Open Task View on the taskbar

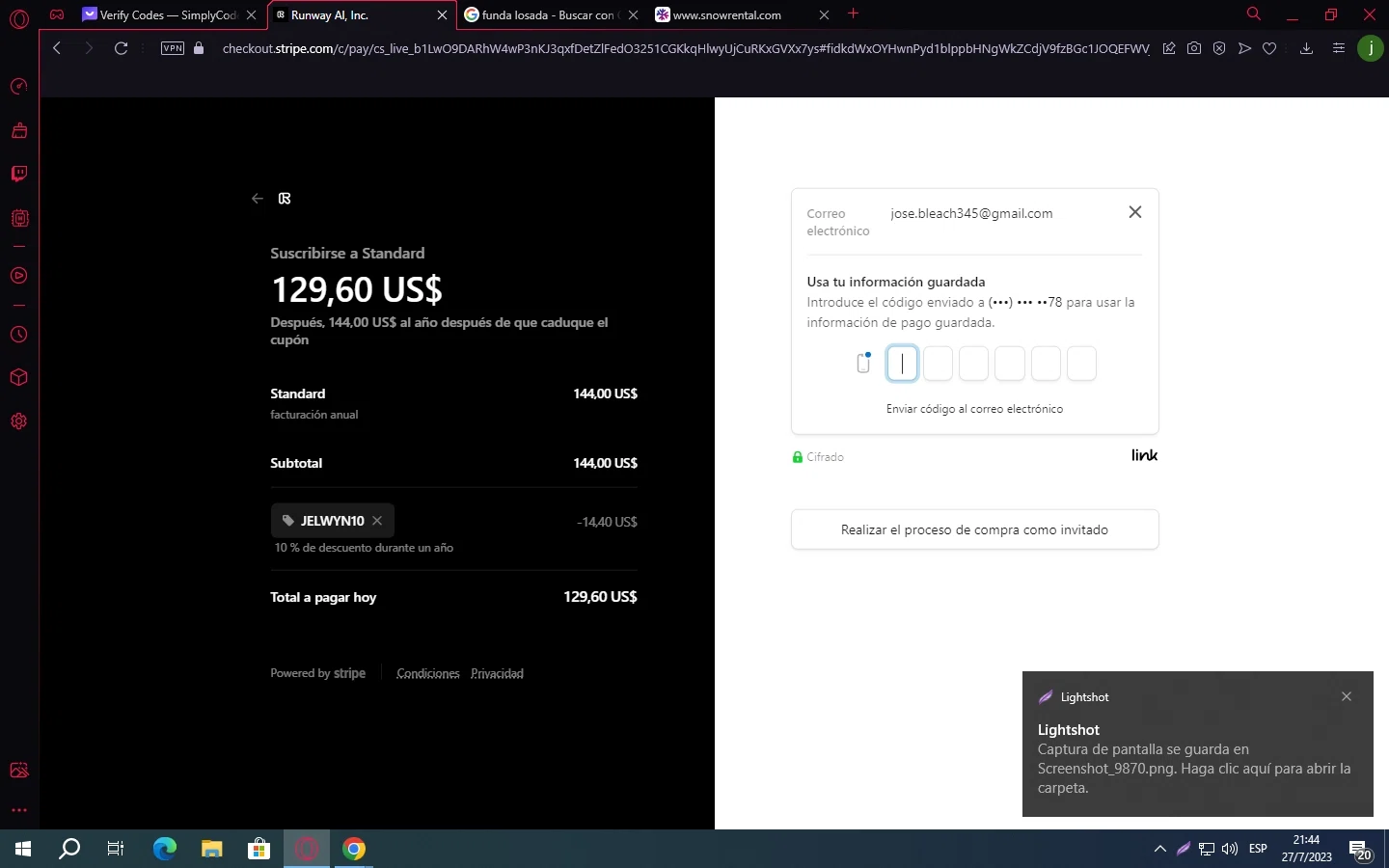click(x=116, y=849)
